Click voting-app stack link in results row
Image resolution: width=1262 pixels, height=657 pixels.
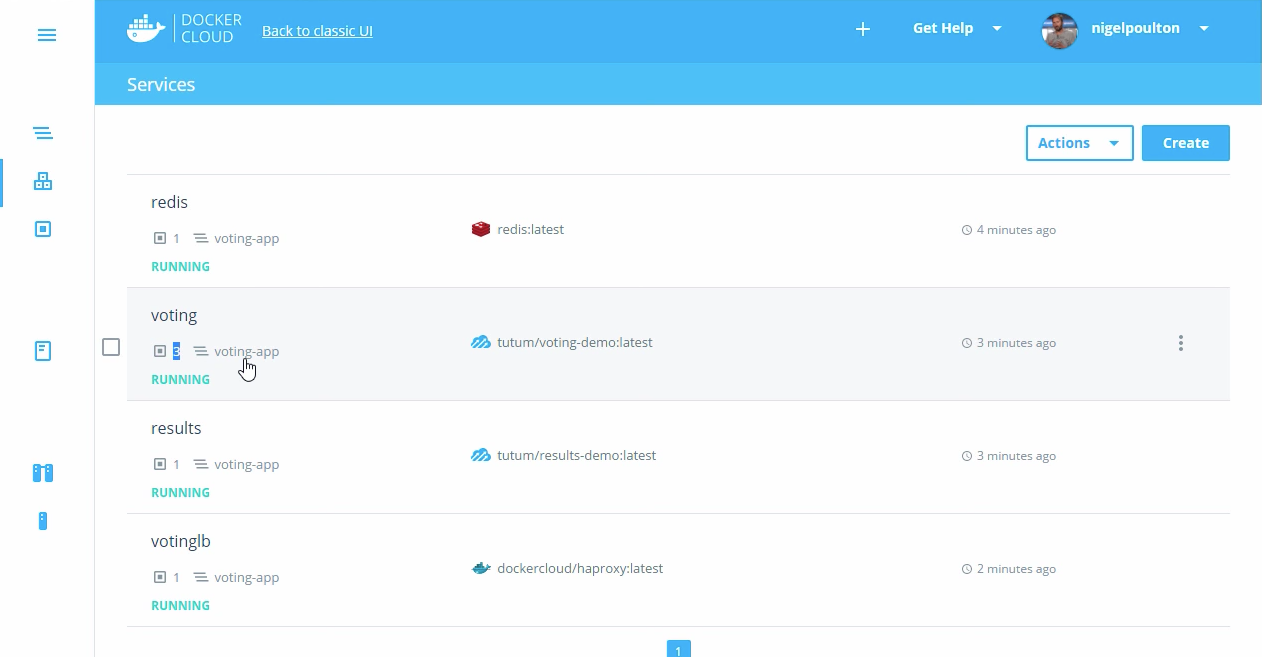tap(246, 464)
